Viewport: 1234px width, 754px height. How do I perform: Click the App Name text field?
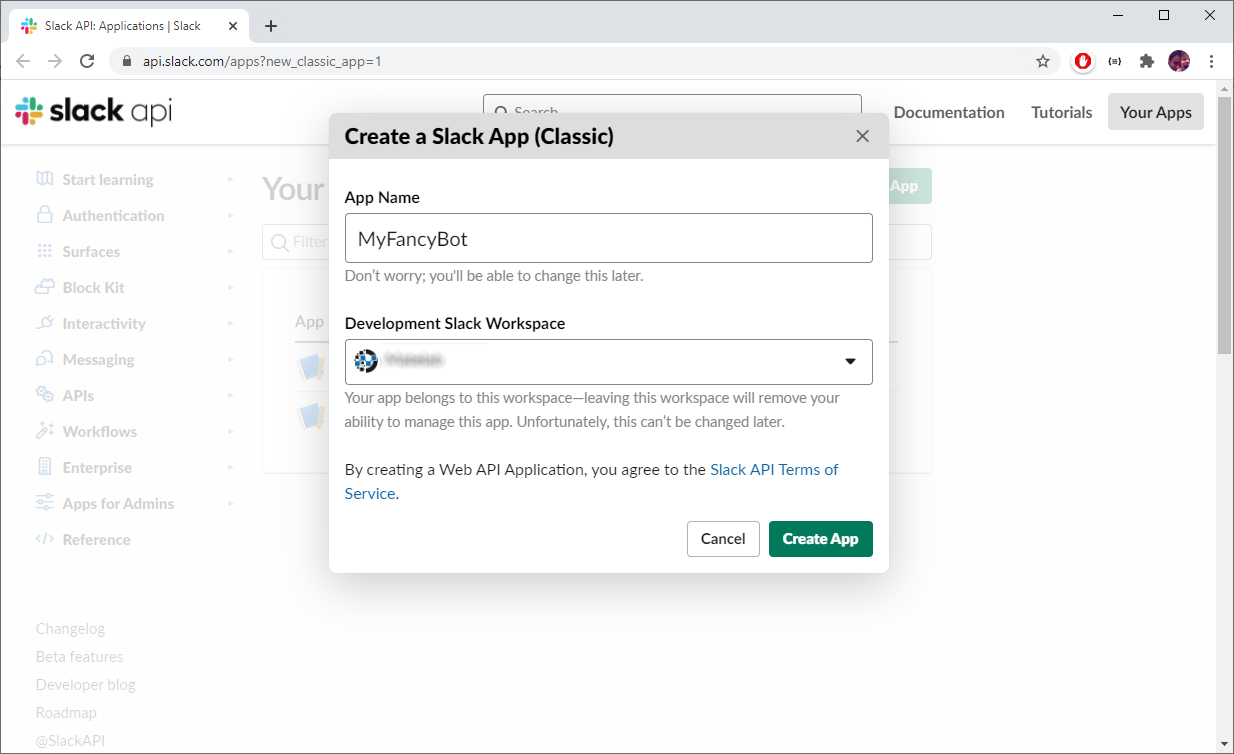pyautogui.click(x=608, y=239)
